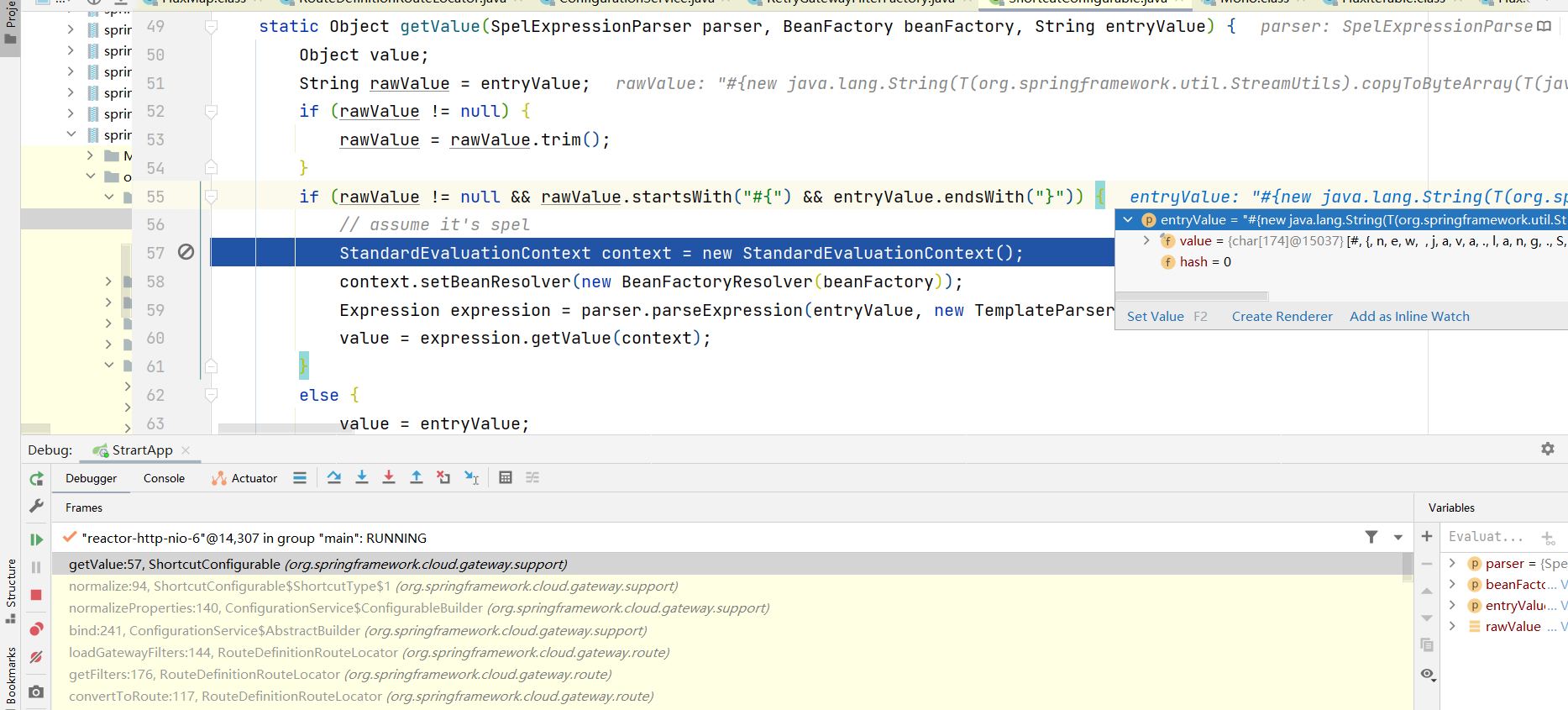This screenshot has height=710, width=1568.
Task: Select getValue:57 ShortcutConfigurable frame
Action: click(727, 564)
